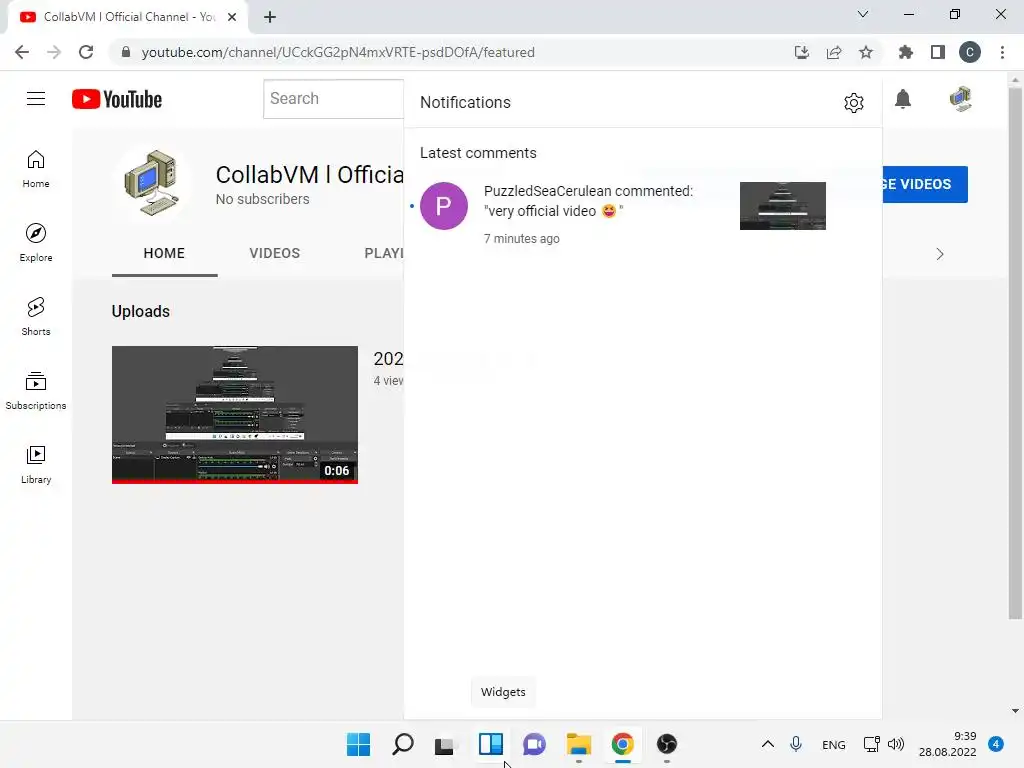Click the install app icon in address bar
The image size is (1024, 768).
tap(802, 52)
